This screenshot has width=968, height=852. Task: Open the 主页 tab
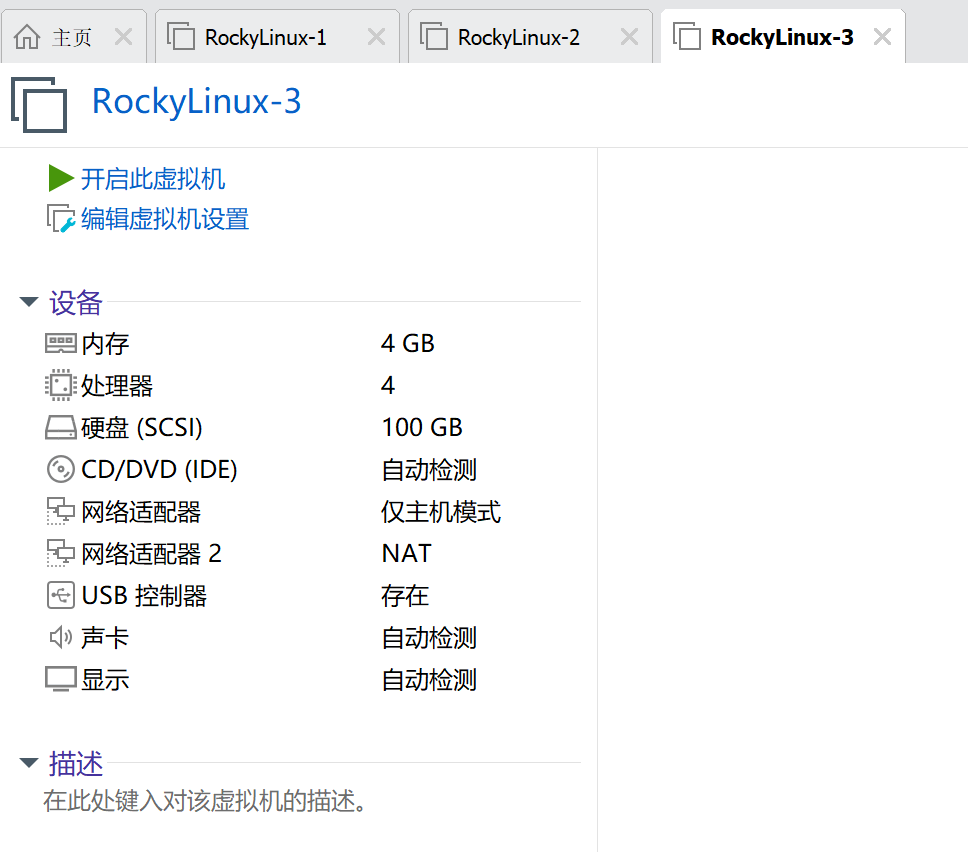[74, 37]
